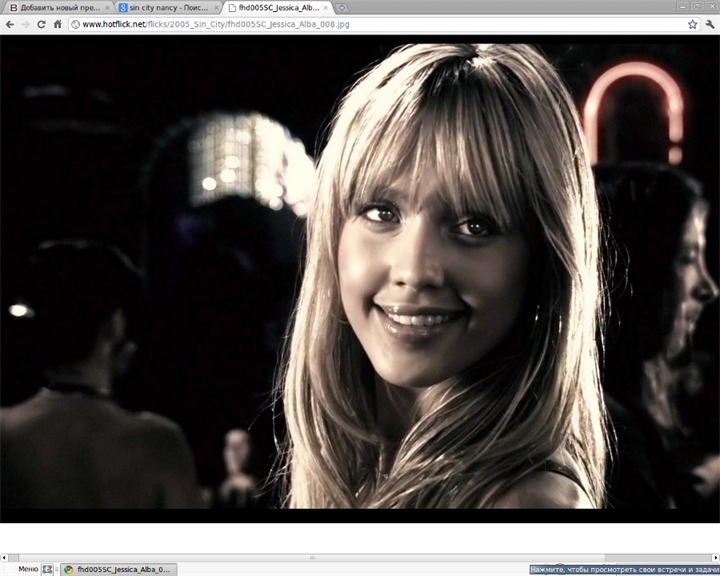The height and width of the screenshot is (576, 720).
Task: Open a new browser tab
Action: point(342,8)
